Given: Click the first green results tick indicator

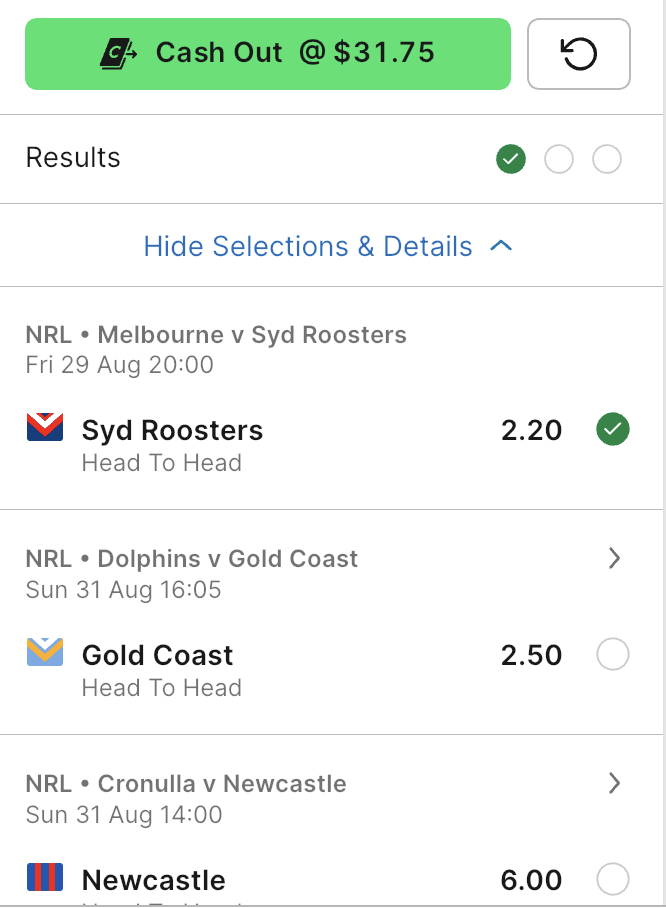Looking at the screenshot, I should 511,159.
